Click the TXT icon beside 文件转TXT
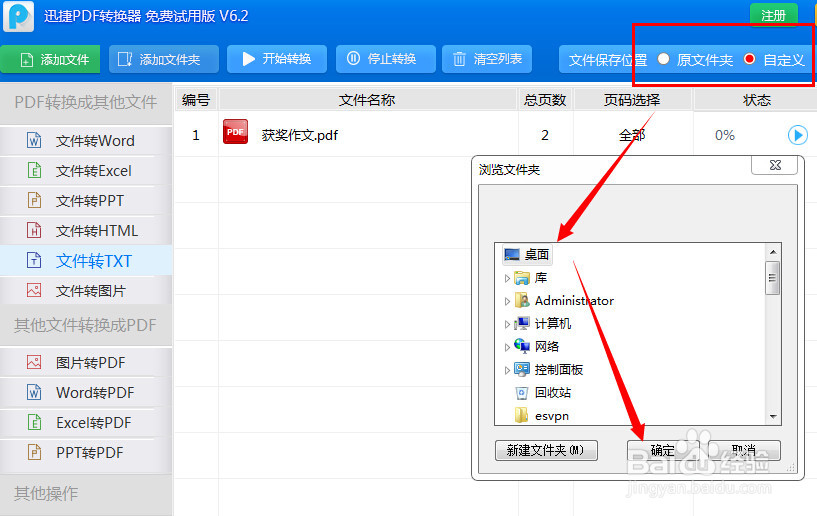The image size is (817, 516). click(x=34, y=261)
